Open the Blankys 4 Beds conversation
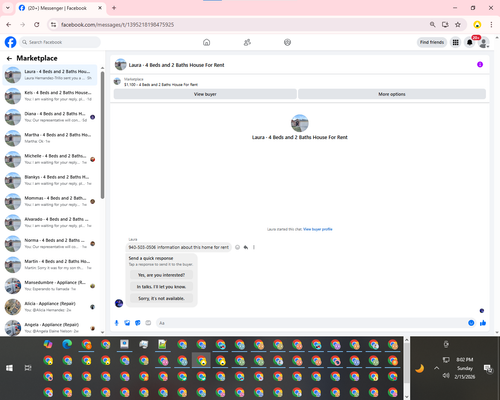This screenshot has width=500, height=400. [50, 180]
